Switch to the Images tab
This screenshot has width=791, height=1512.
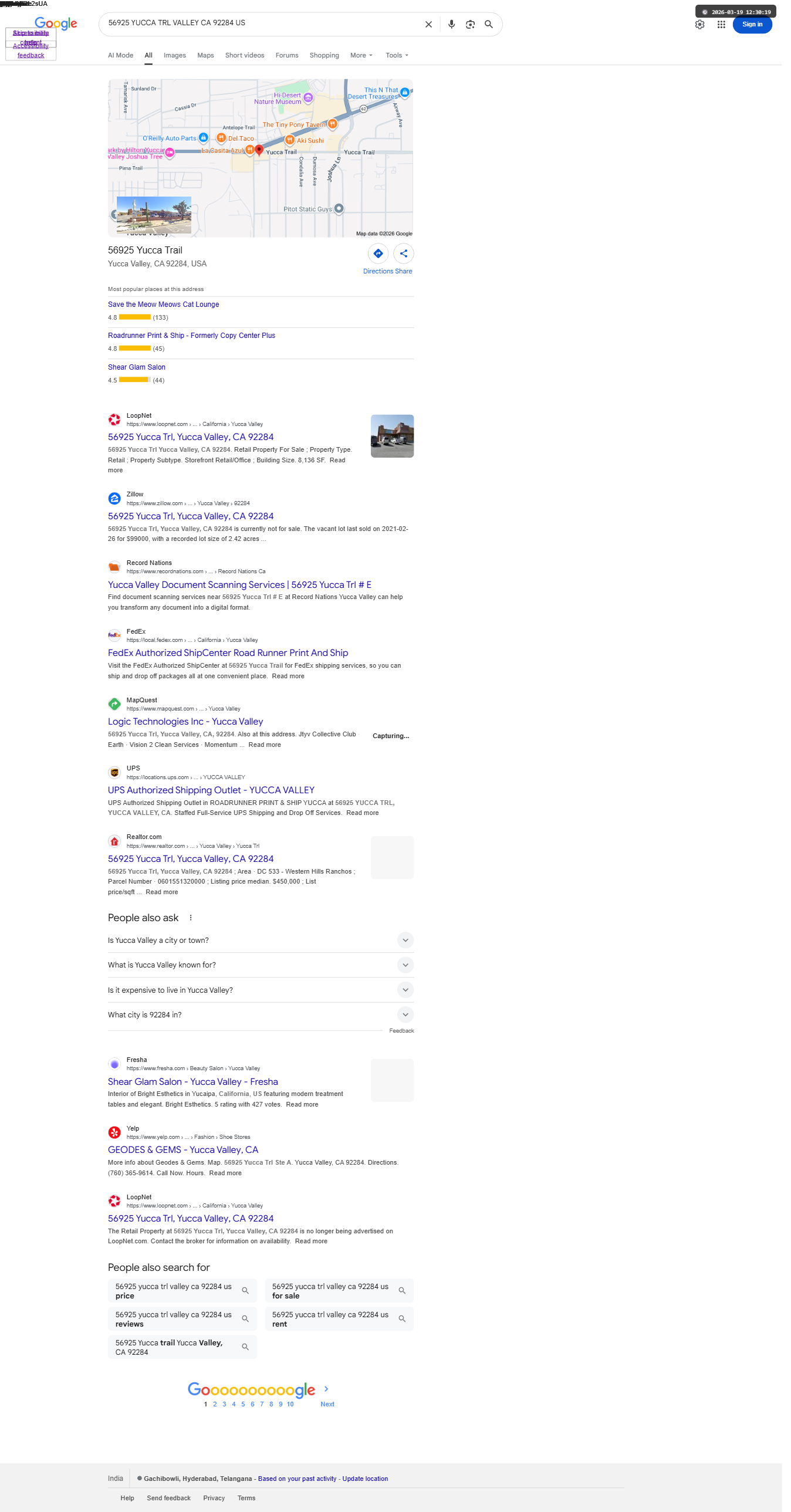[x=174, y=55]
